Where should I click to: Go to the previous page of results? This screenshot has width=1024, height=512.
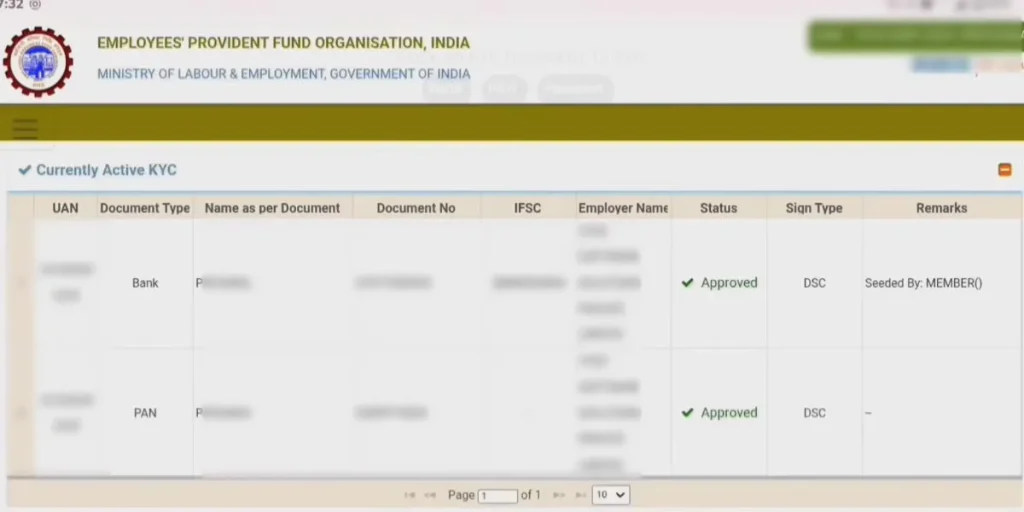430,496
